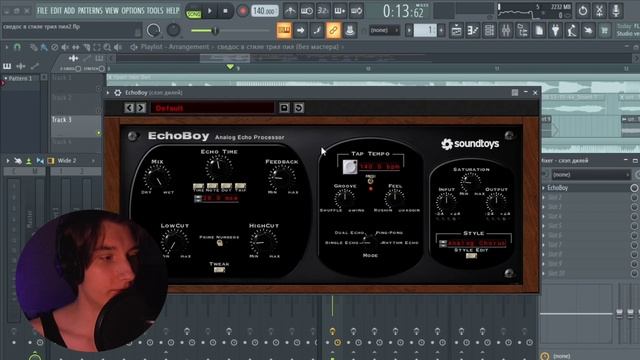Open the (none) pattern selector dropdown
Viewport: 640px width, 360px height.
click(x=384, y=30)
